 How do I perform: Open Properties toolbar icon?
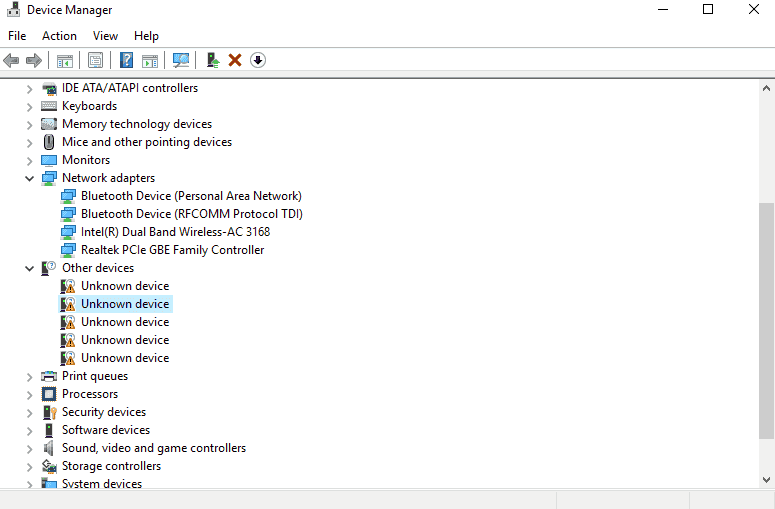click(x=95, y=60)
